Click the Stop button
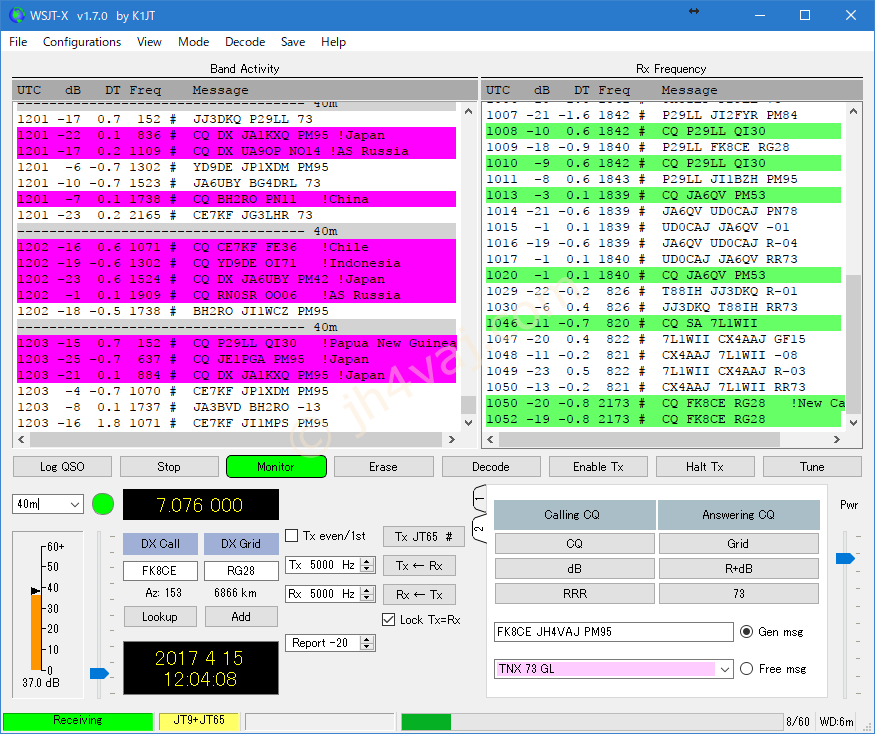This screenshot has height=734, width=875. pyautogui.click(x=169, y=467)
